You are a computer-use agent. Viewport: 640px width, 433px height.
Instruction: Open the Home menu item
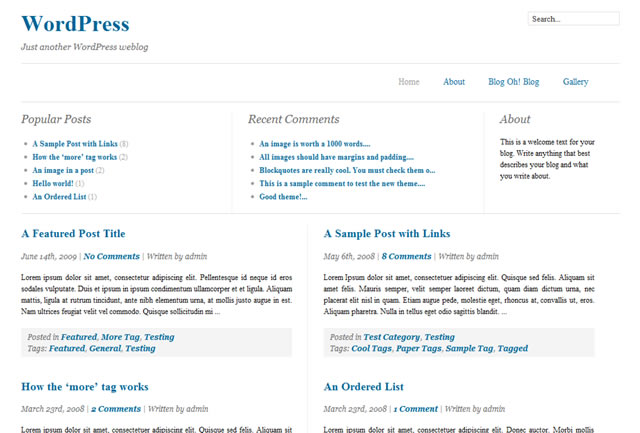coord(409,82)
